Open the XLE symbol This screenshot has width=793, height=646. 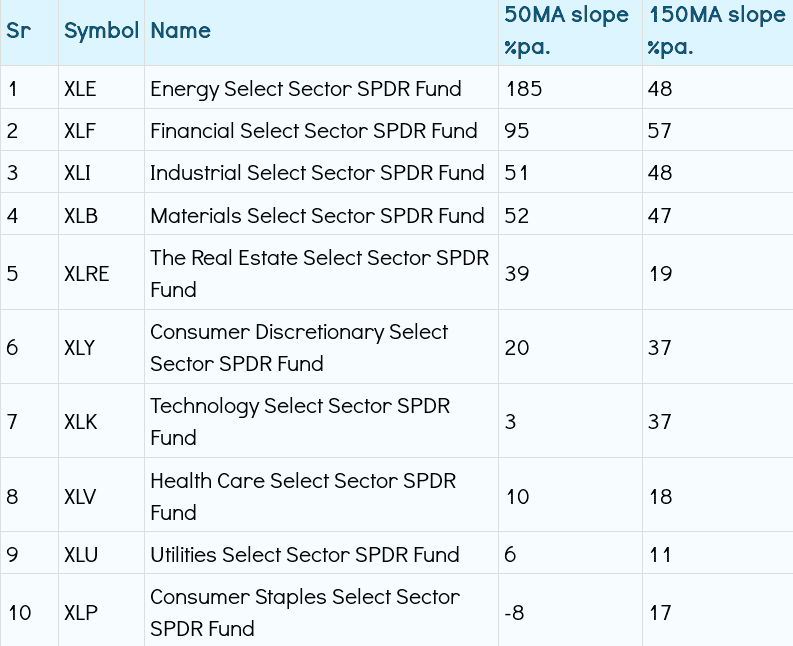pos(80,89)
